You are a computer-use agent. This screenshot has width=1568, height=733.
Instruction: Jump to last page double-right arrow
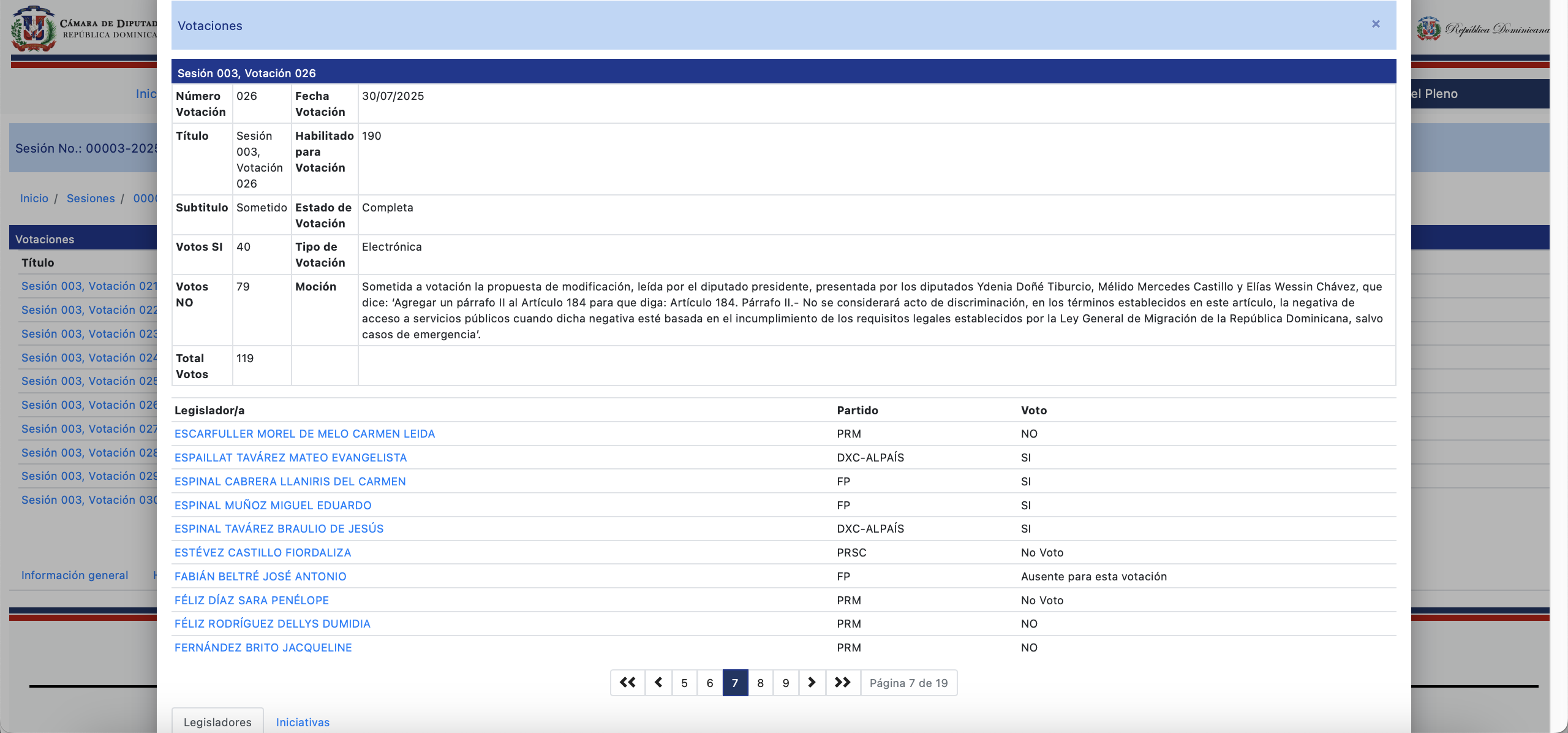tap(843, 683)
